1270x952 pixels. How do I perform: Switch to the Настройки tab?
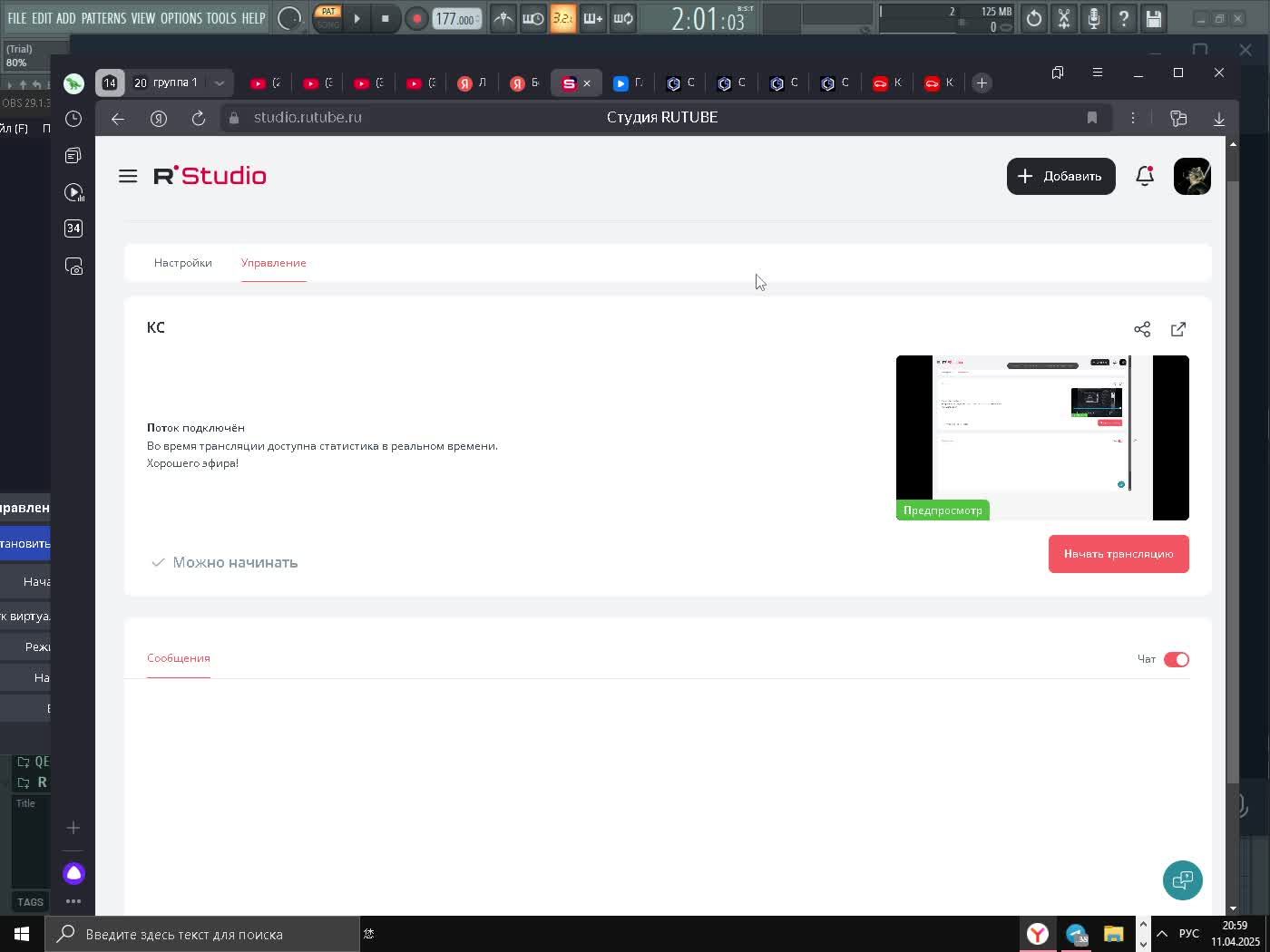click(x=183, y=263)
